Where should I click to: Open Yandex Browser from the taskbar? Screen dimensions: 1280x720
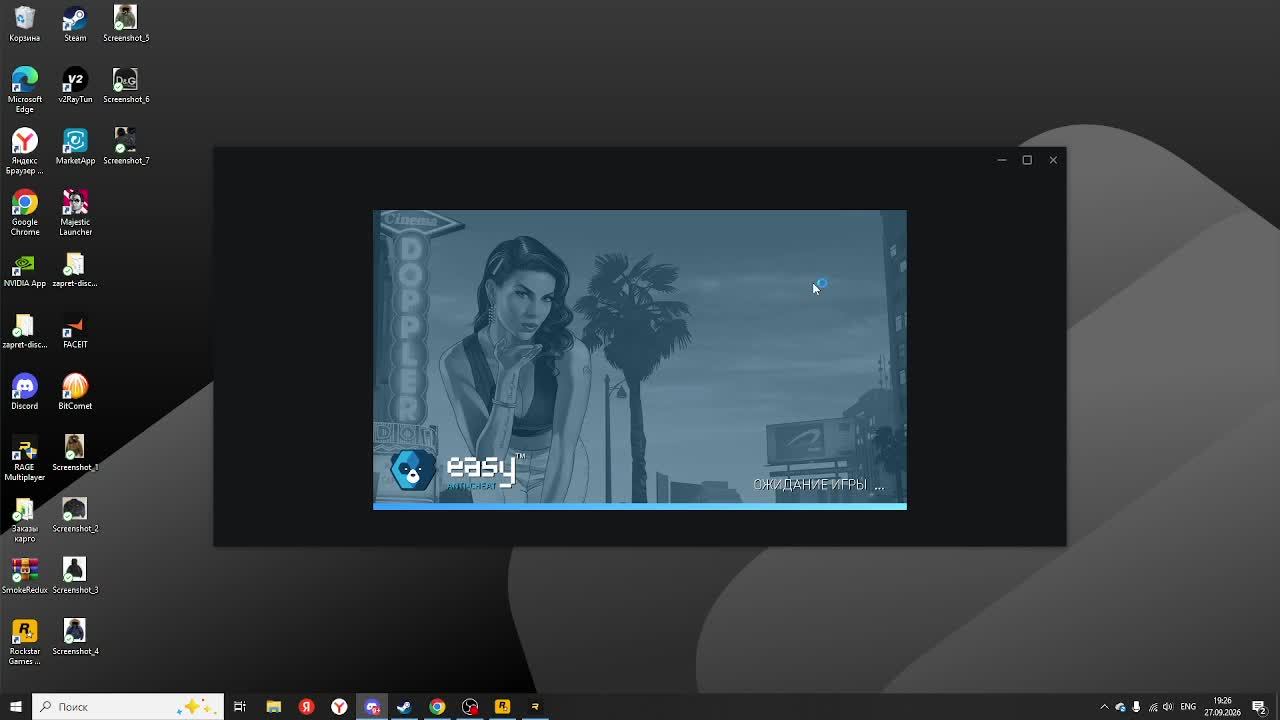(339, 707)
